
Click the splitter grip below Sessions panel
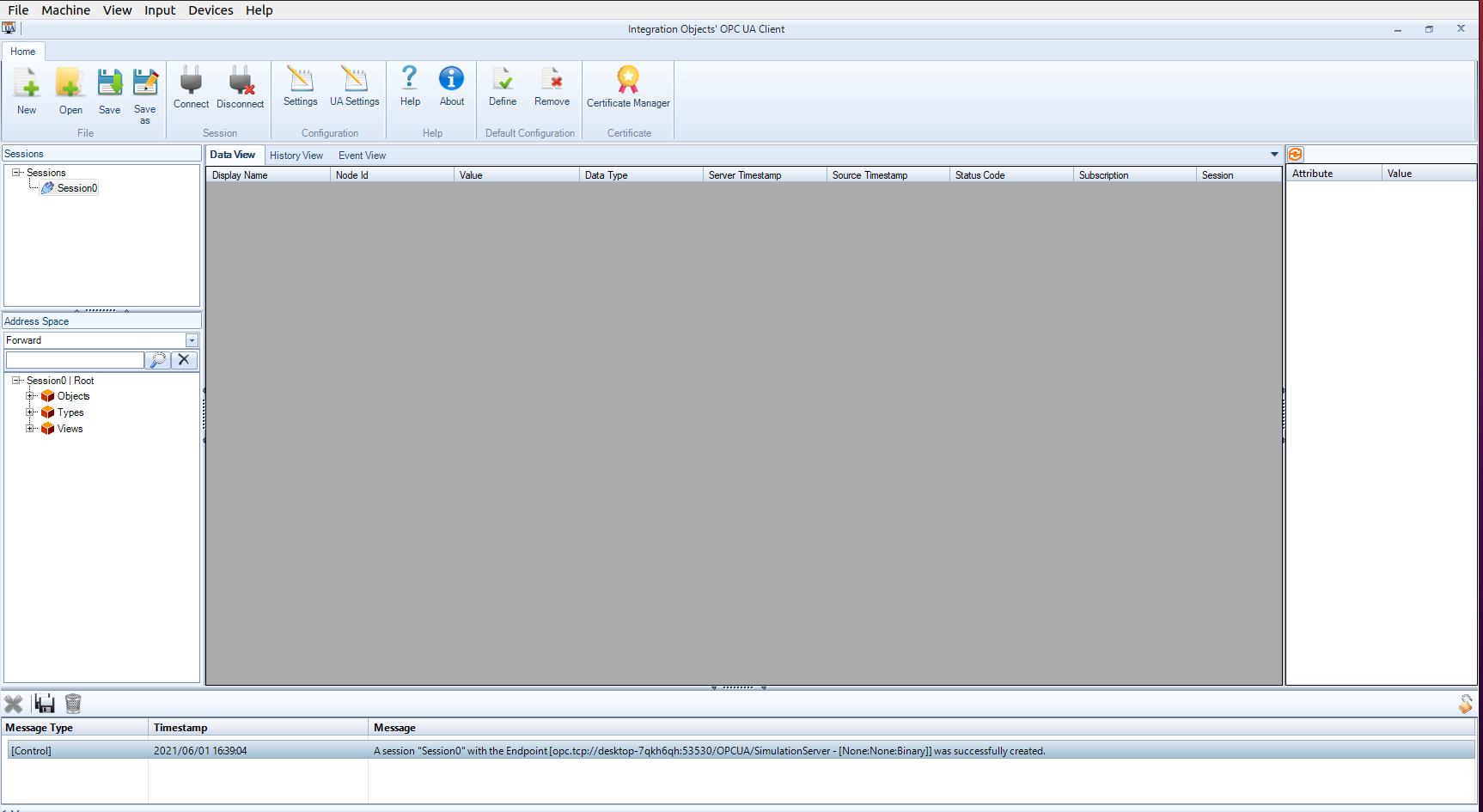101,310
